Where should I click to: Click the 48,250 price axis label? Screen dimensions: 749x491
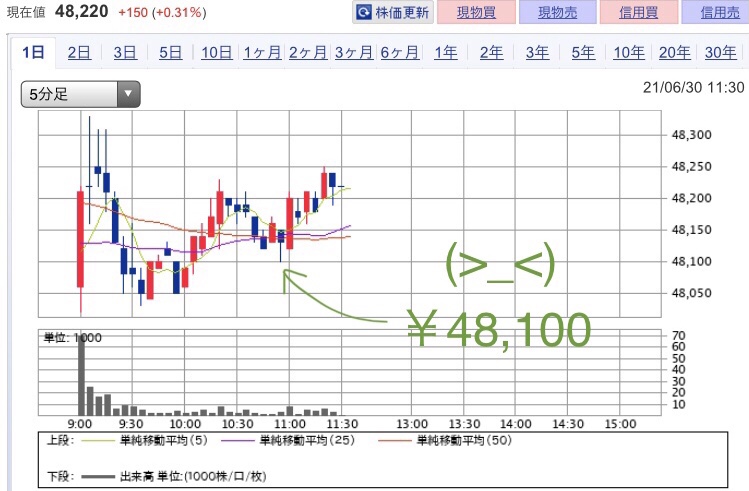692,167
